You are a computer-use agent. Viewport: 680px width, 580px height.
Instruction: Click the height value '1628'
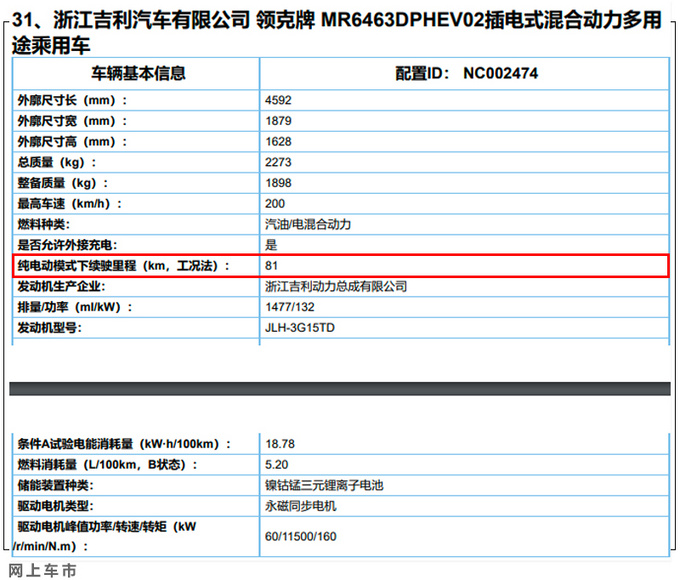[278, 142]
